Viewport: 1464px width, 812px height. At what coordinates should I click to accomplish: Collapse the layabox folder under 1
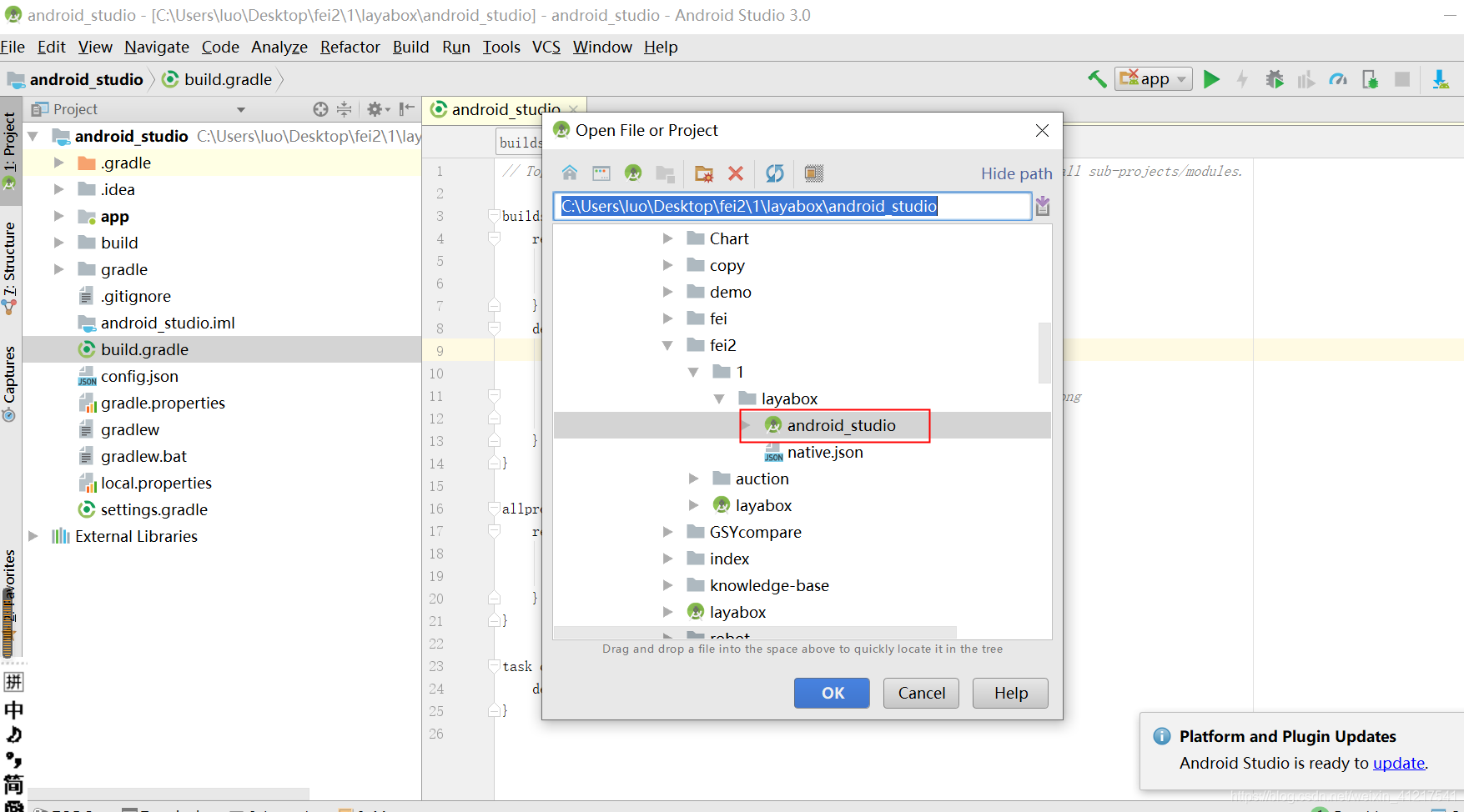tap(719, 398)
